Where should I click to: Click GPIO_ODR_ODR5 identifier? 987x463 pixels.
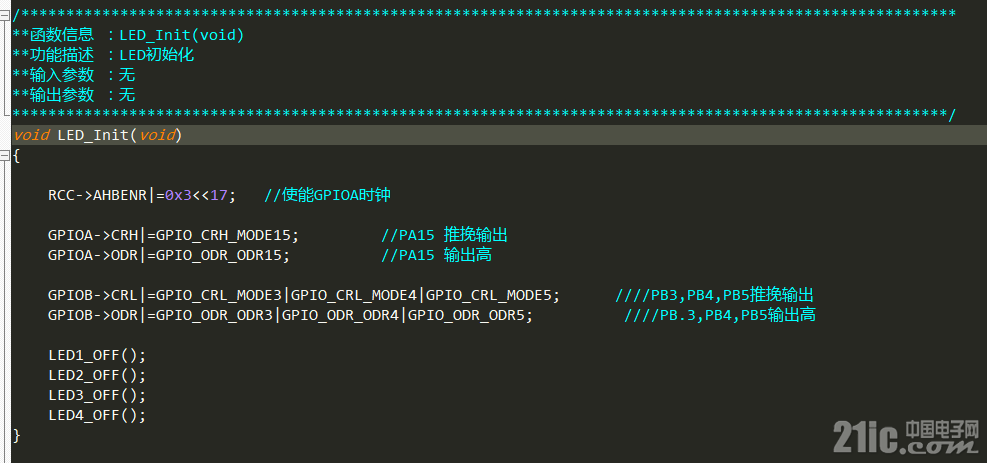coord(466,315)
